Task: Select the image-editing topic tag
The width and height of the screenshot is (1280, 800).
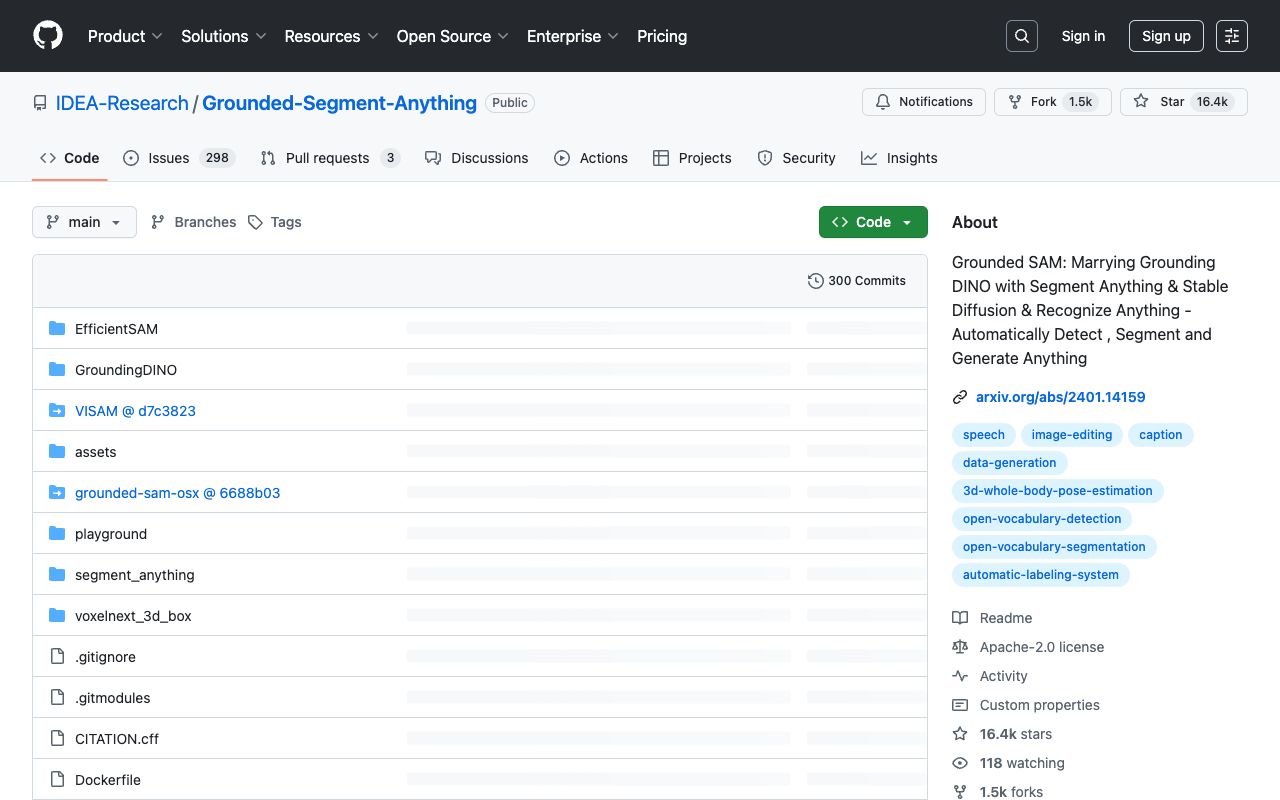Action: (1072, 435)
